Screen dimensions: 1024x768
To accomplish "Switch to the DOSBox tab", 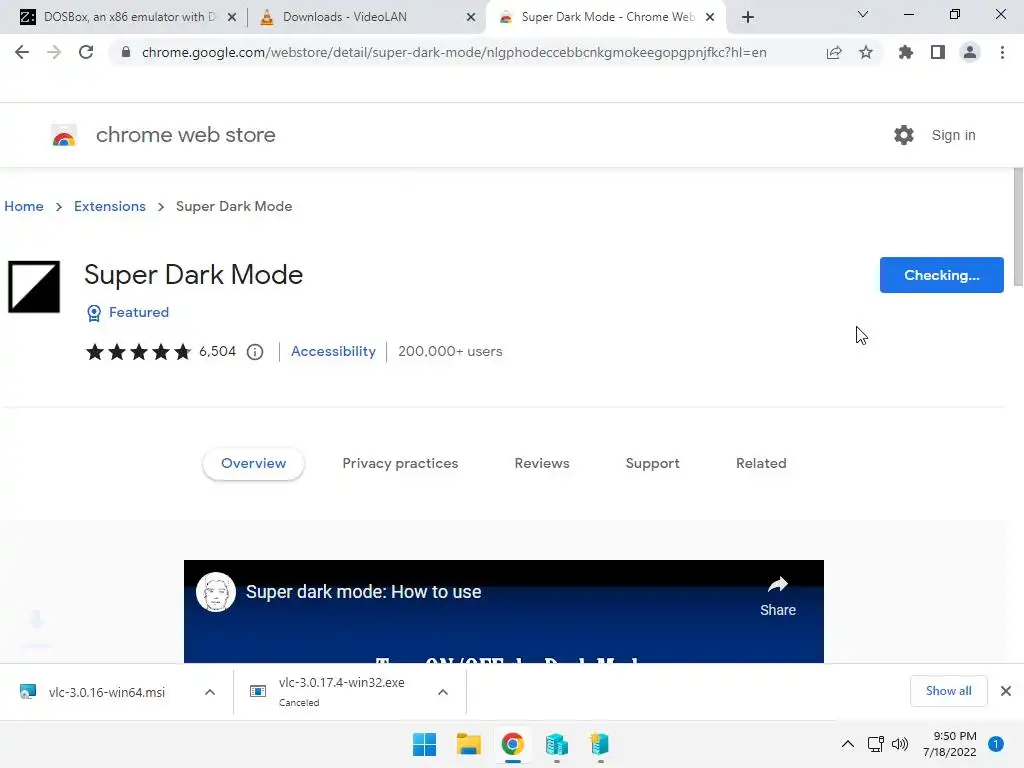I will coord(129,17).
